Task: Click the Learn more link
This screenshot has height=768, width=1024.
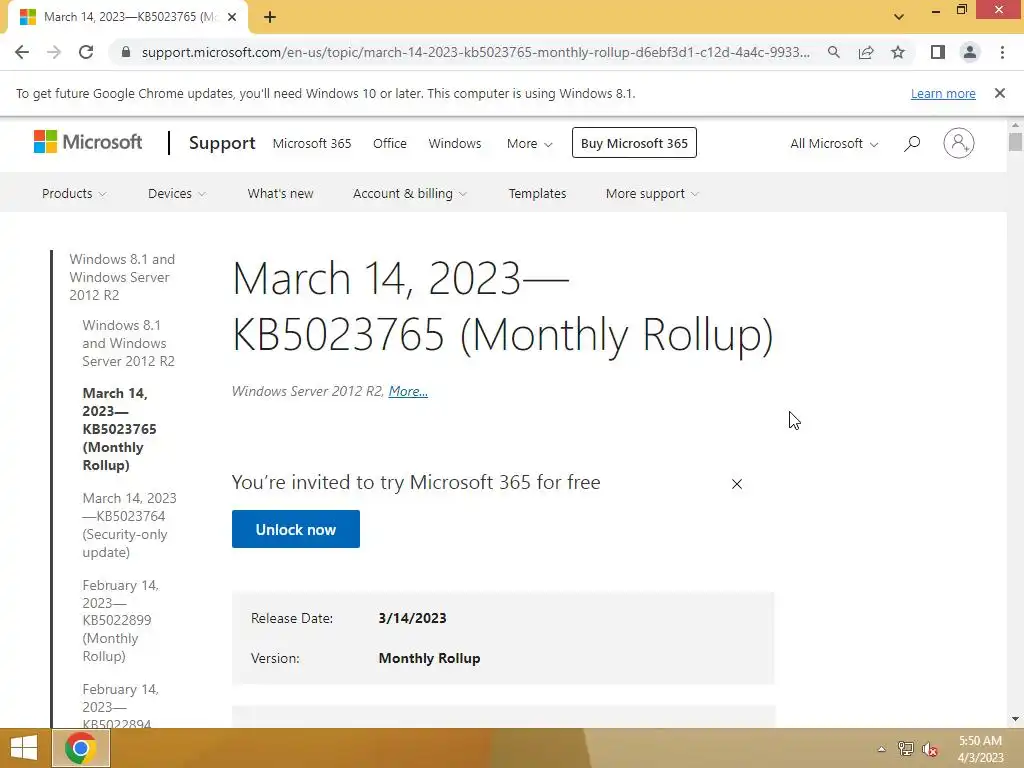Action: (x=943, y=93)
